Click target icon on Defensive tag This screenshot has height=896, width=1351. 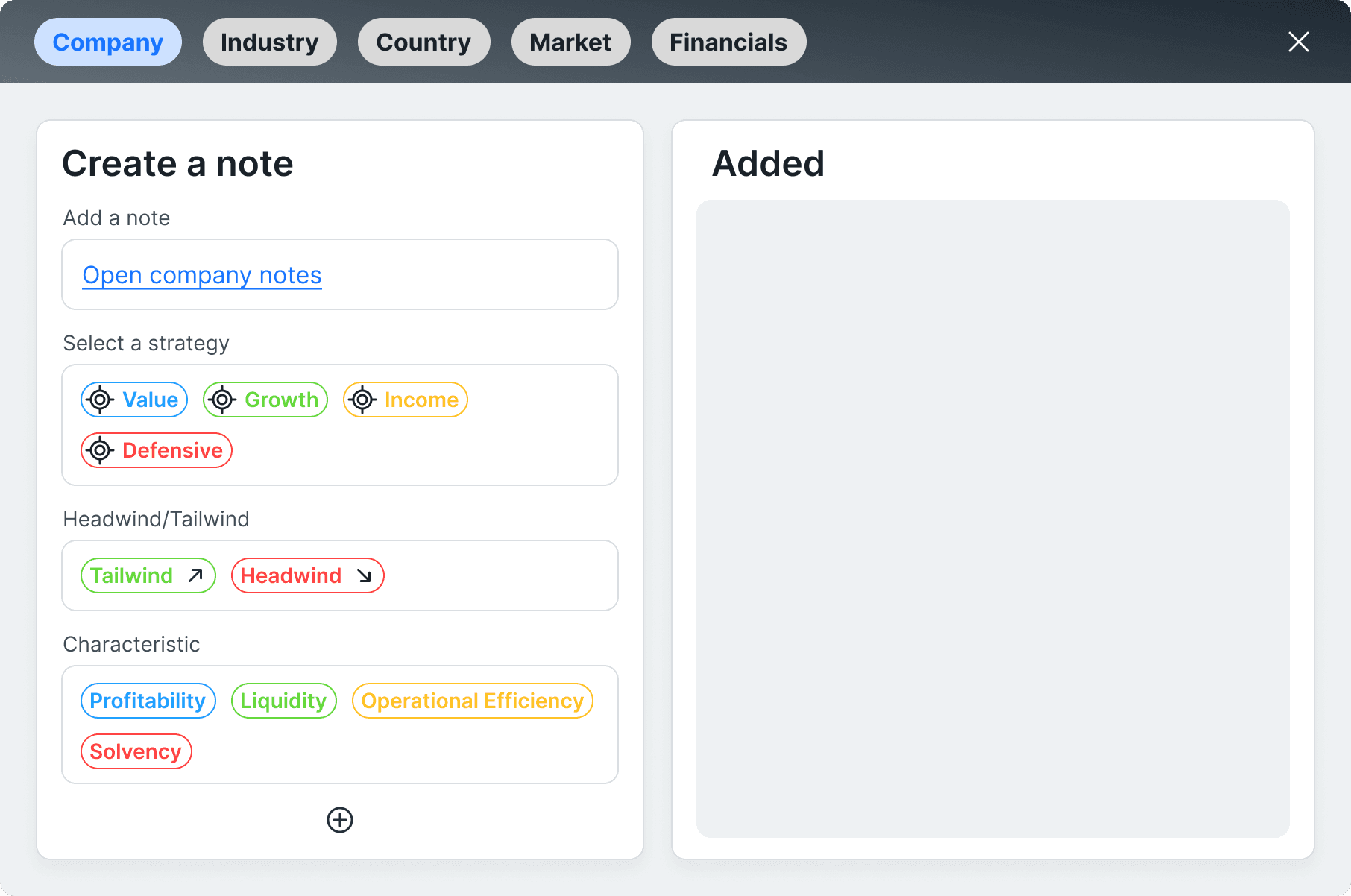coord(100,450)
